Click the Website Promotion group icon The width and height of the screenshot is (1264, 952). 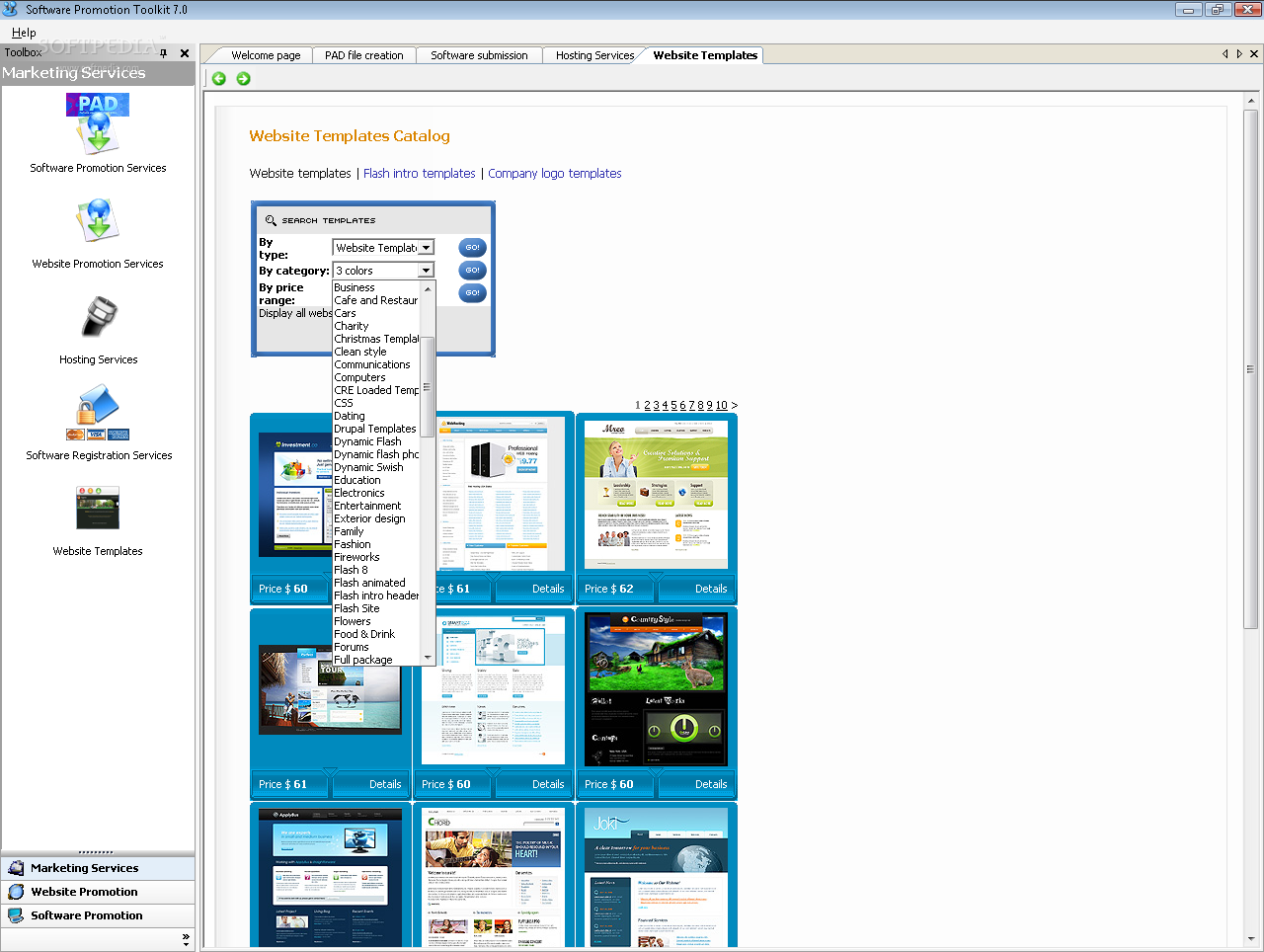16,892
